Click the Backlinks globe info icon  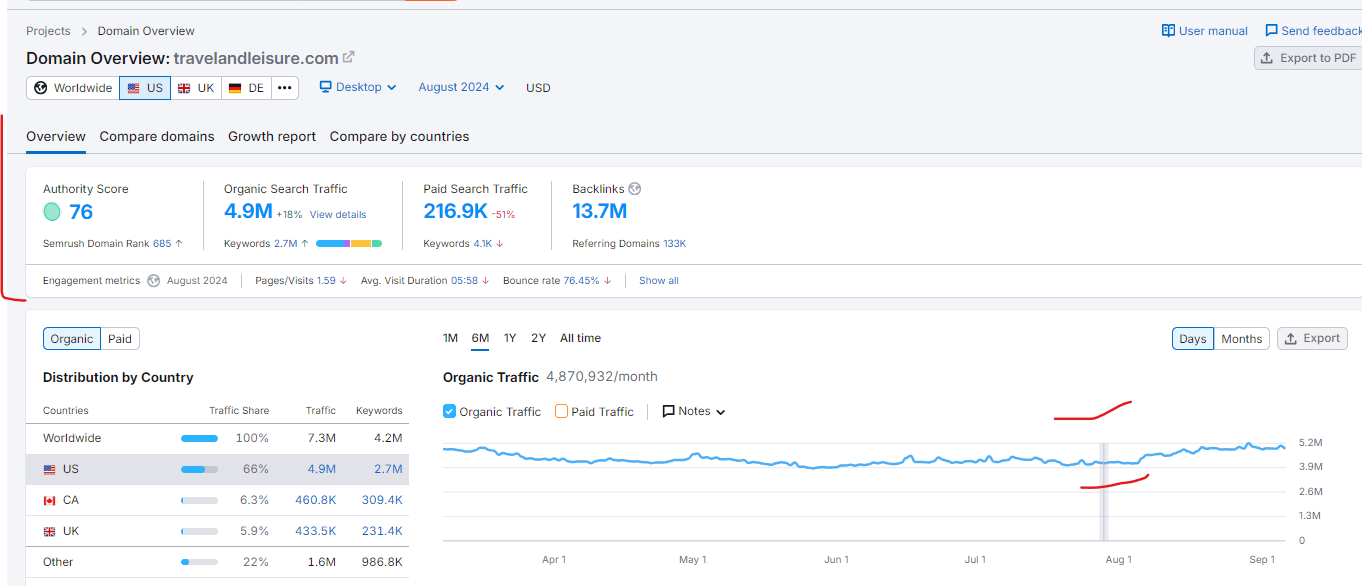click(634, 189)
